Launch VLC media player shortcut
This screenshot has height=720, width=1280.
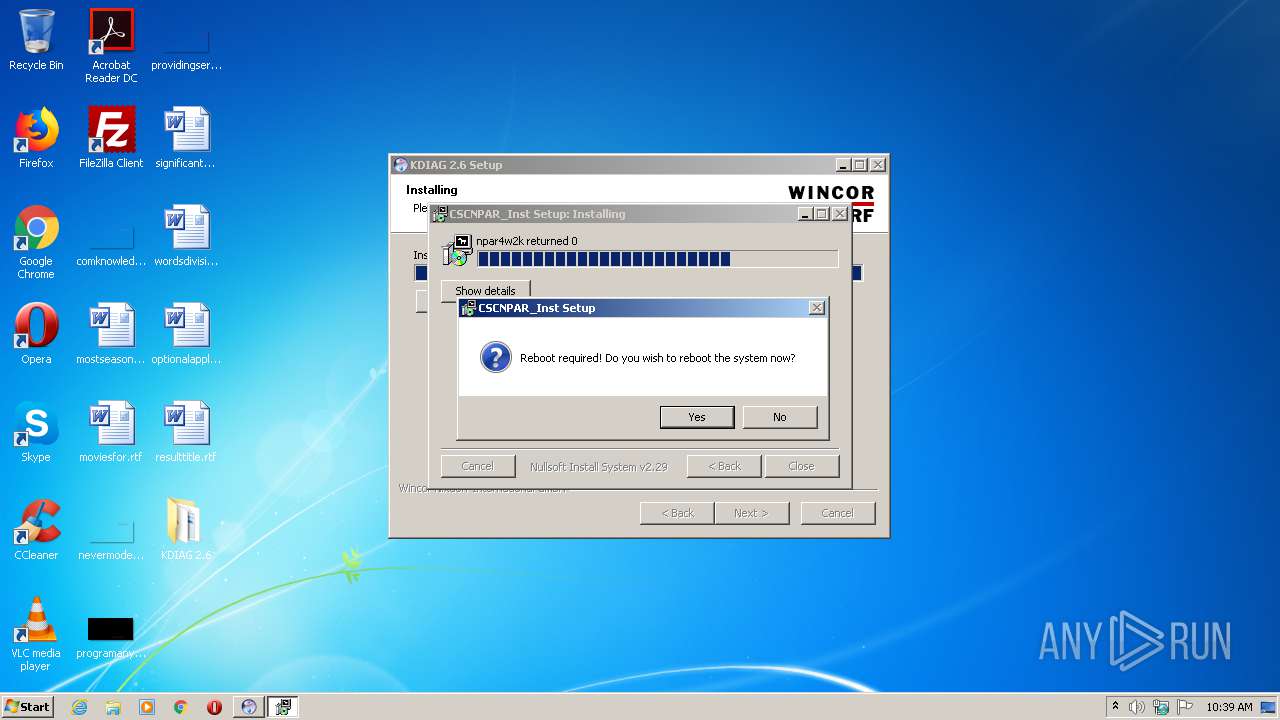pos(36,634)
